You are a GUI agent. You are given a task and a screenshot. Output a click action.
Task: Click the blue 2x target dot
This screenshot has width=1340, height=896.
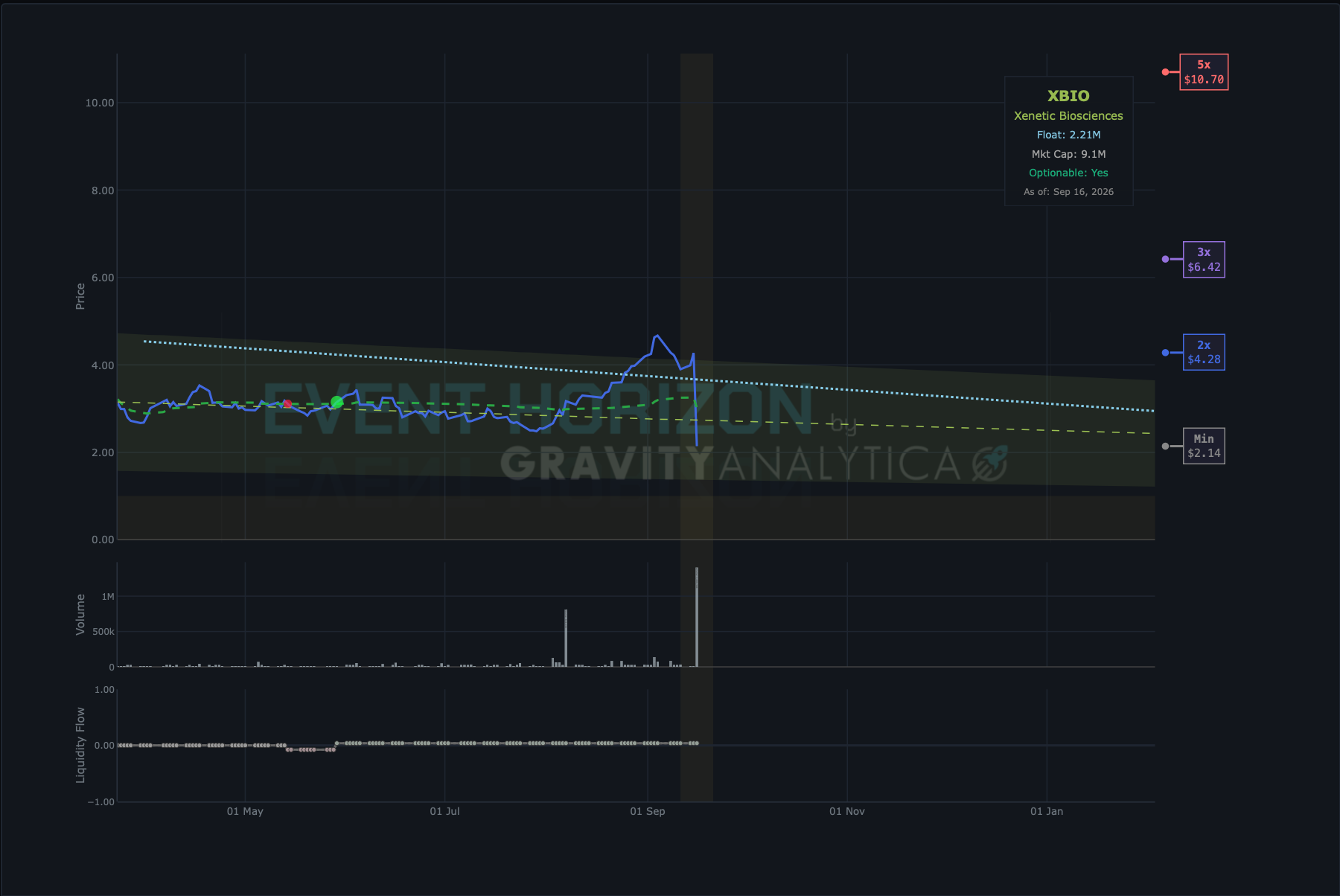pyautogui.click(x=1165, y=353)
